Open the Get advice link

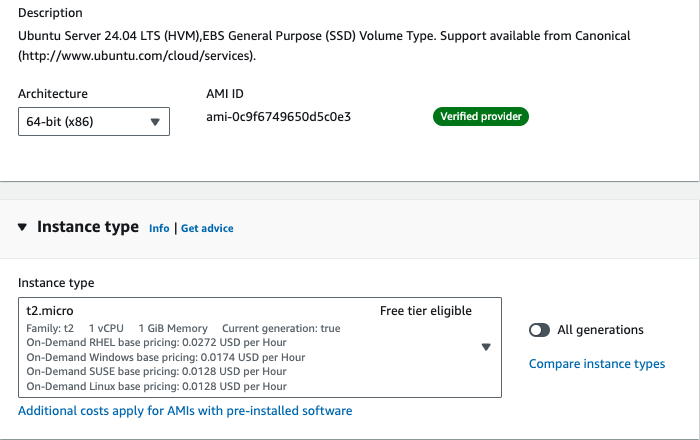coord(207,228)
